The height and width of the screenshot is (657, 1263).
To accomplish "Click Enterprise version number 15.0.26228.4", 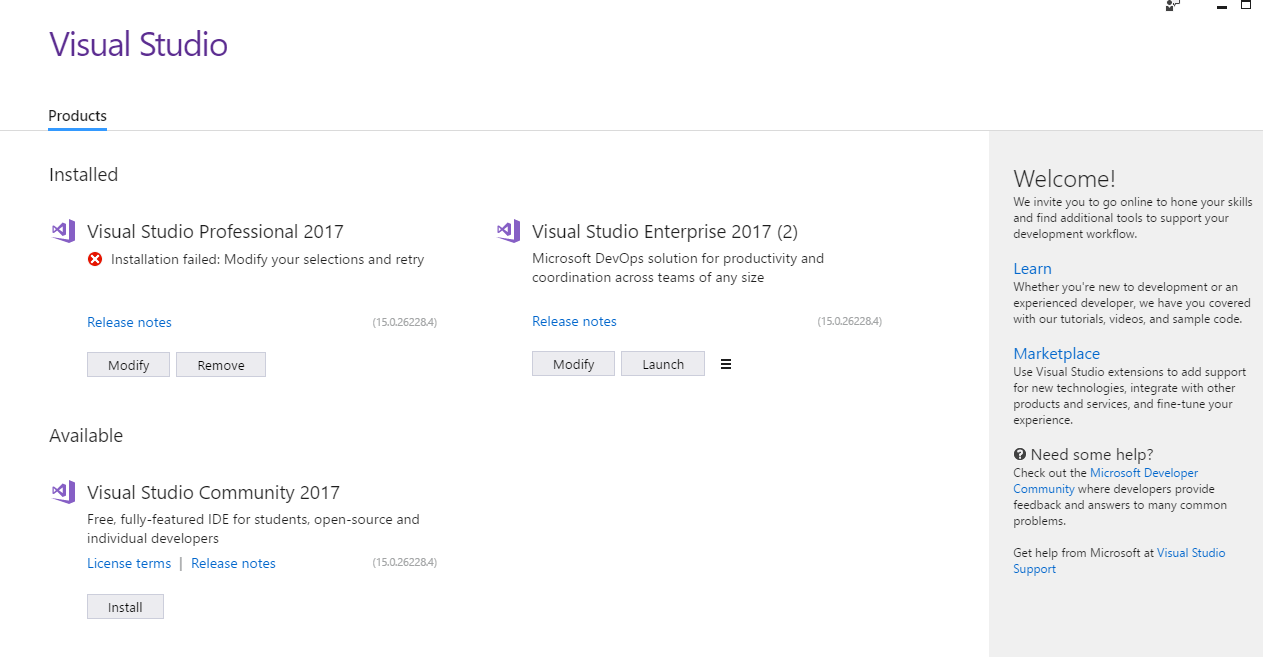I will pos(850,321).
